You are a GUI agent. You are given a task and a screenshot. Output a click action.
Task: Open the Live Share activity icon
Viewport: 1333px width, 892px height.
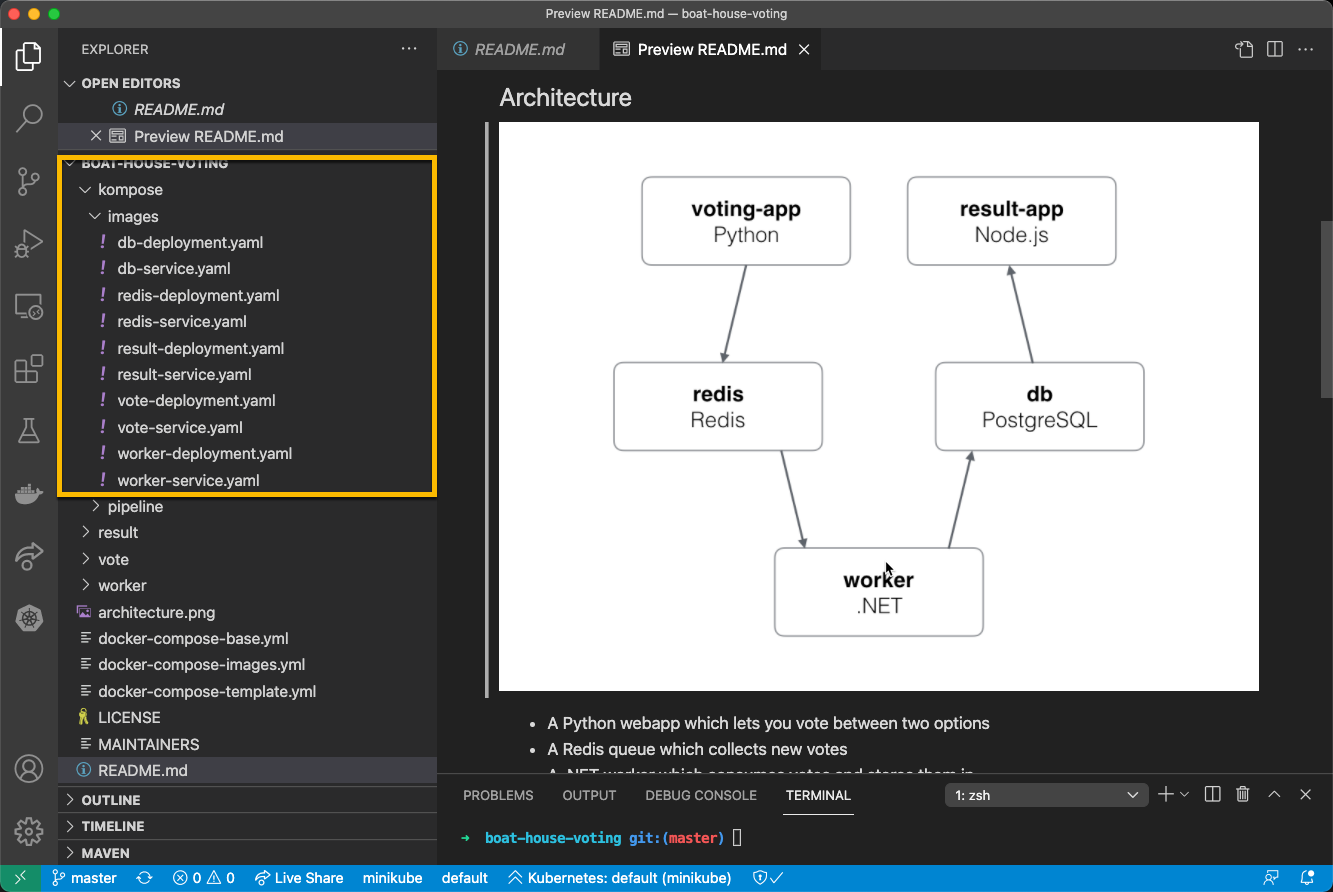28,556
